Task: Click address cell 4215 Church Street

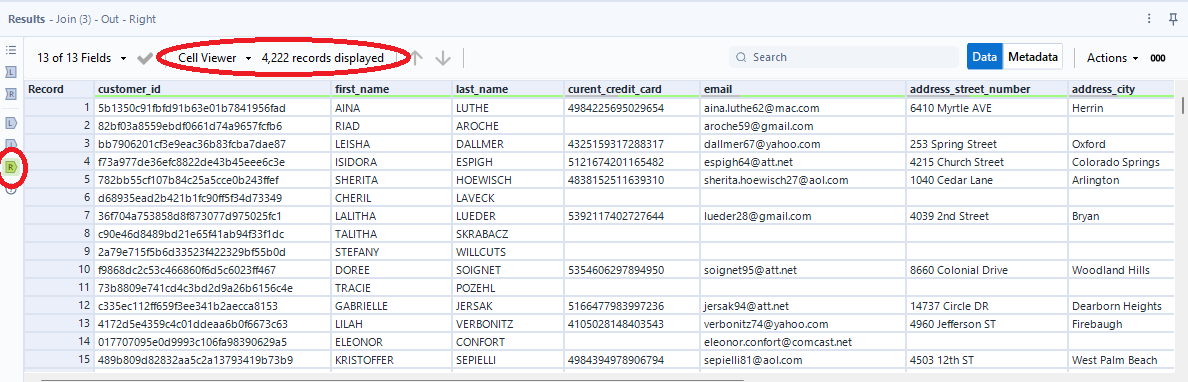Action: click(987, 162)
